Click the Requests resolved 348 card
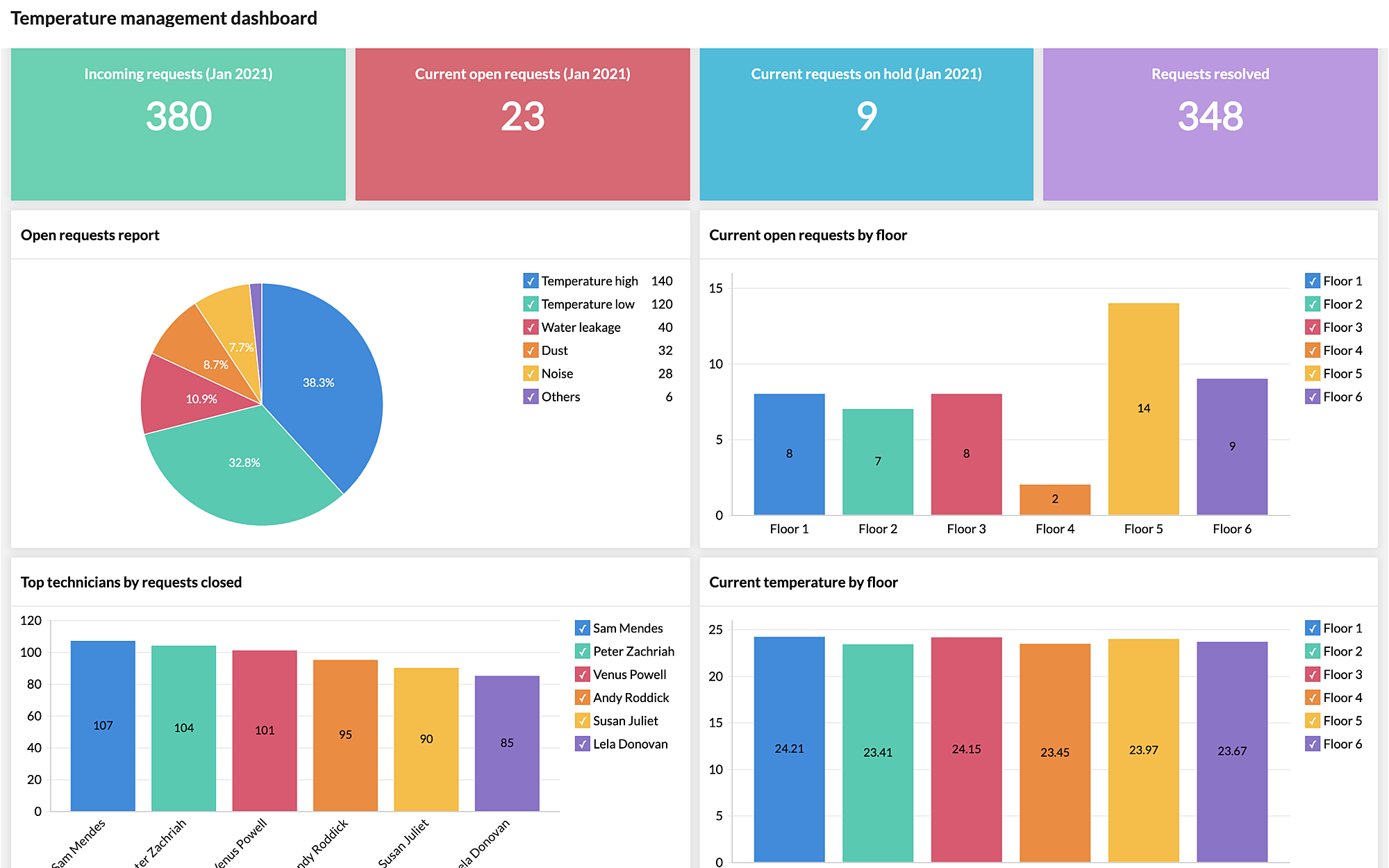 [1210, 124]
